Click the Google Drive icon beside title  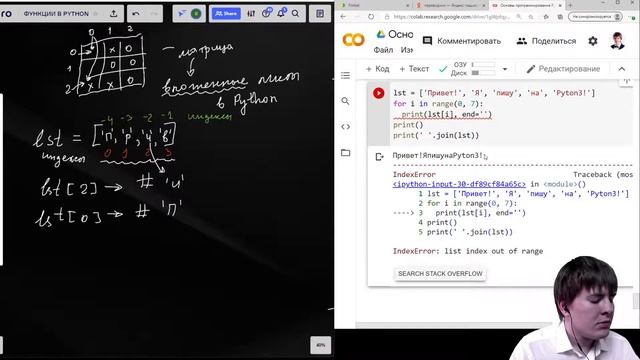[380, 34]
